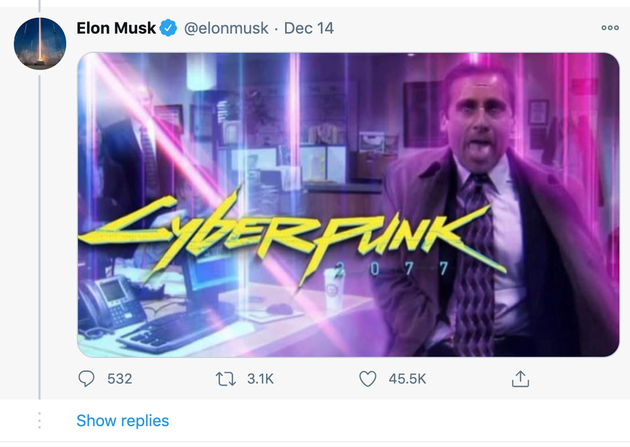Click the 2077 text in the image
Screen dimensions: 630x447
click(390, 269)
